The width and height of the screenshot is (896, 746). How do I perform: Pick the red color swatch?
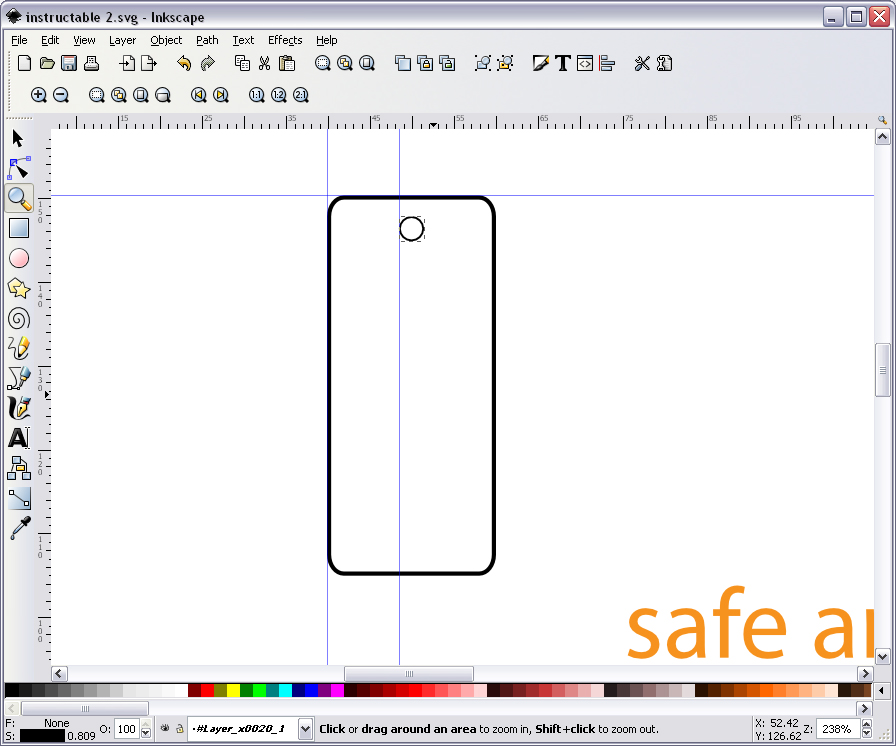(x=207, y=691)
